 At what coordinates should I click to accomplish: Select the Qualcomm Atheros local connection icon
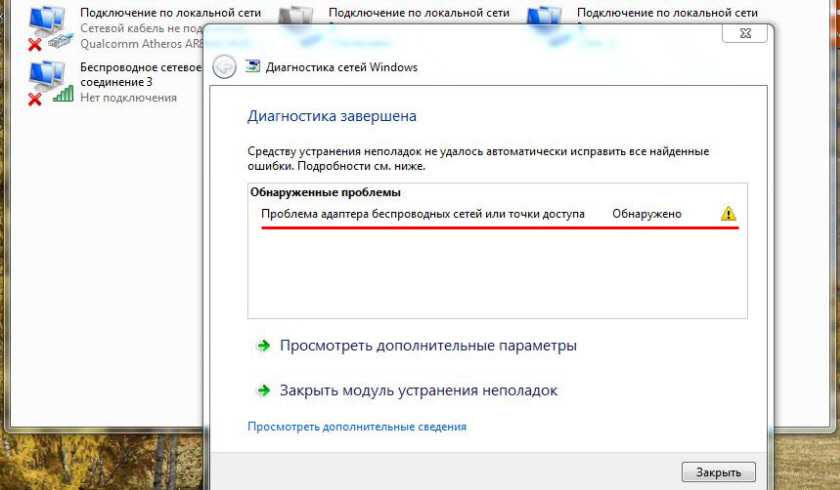click(44, 22)
